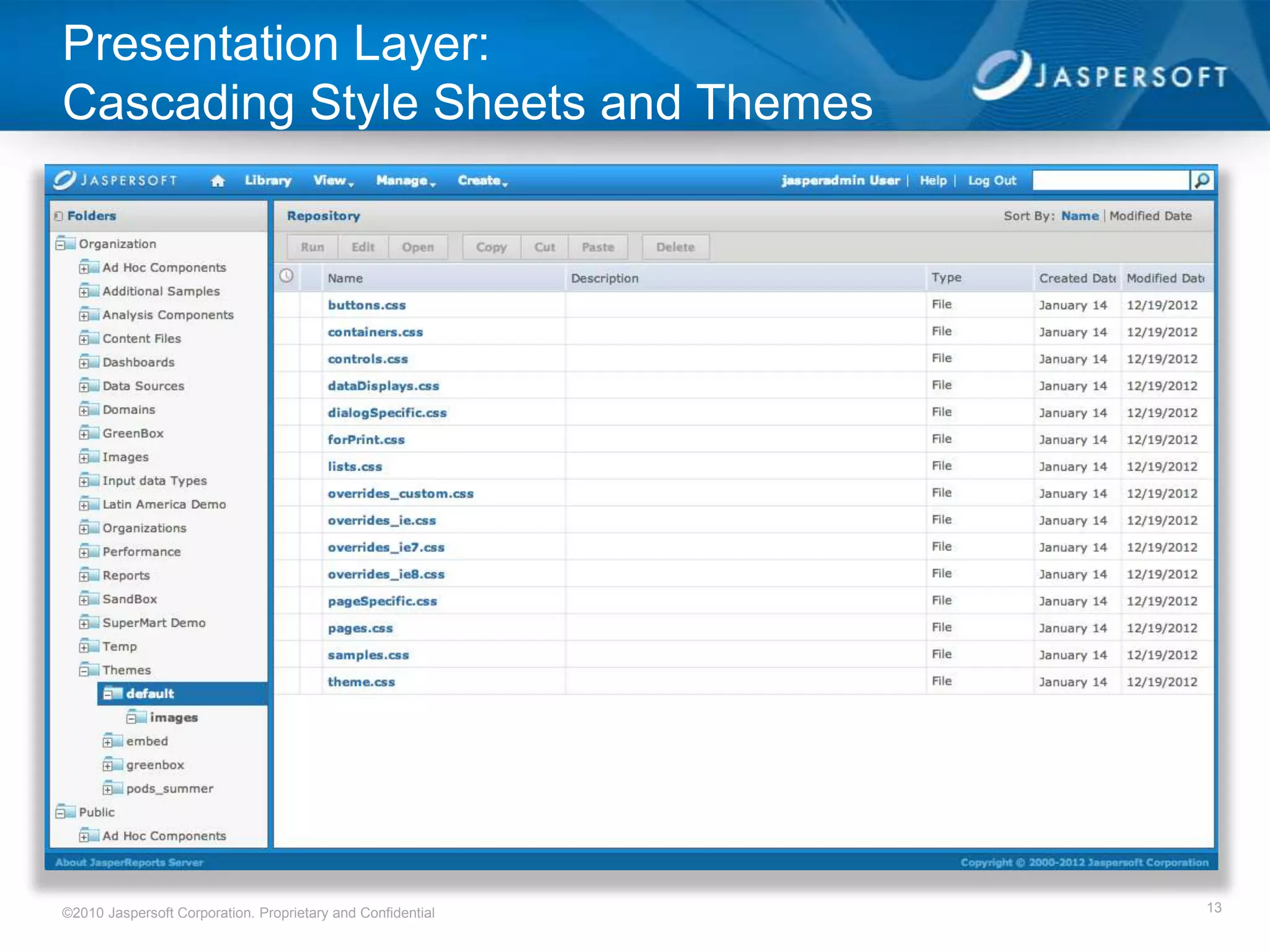Click the Open button

coord(418,247)
